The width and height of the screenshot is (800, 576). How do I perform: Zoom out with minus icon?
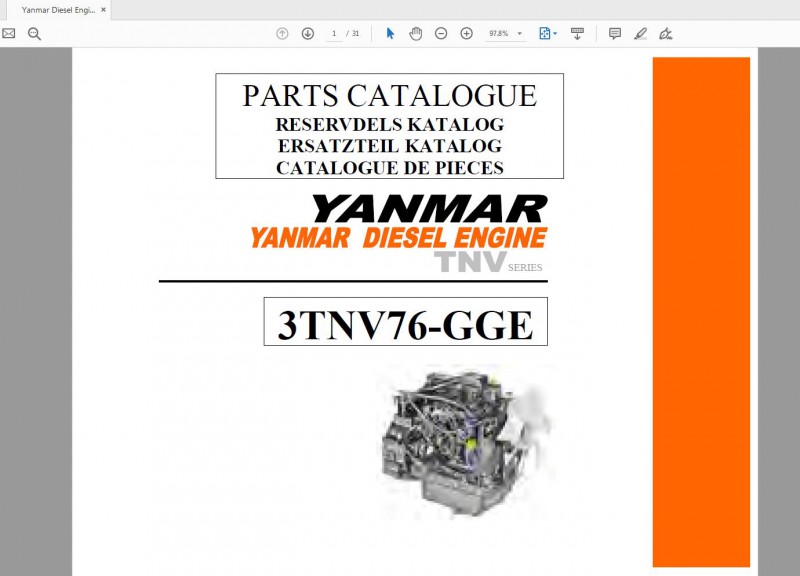pyautogui.click(x=441, y=34)
